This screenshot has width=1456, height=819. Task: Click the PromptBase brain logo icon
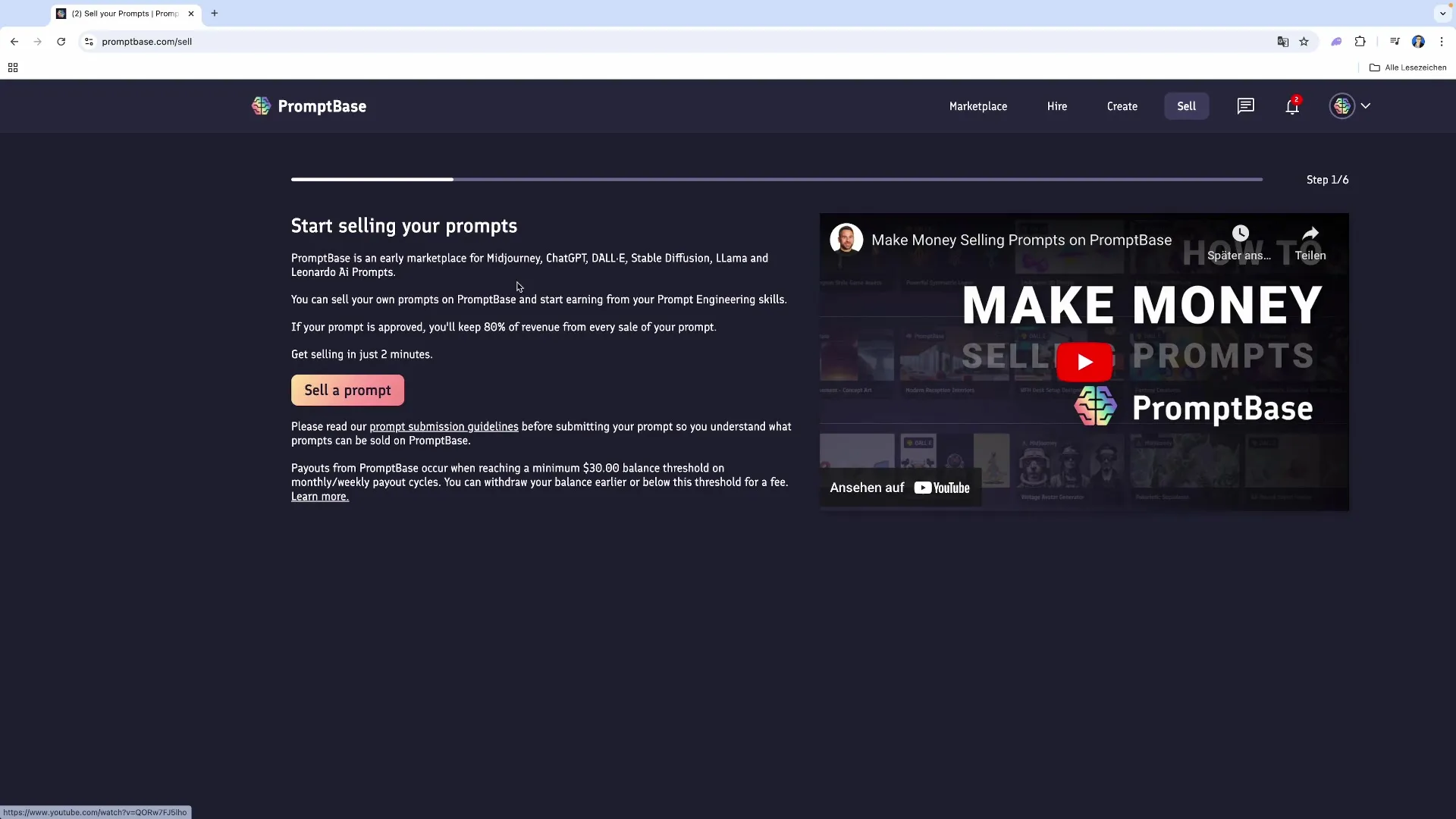click(x=261, y=106)
